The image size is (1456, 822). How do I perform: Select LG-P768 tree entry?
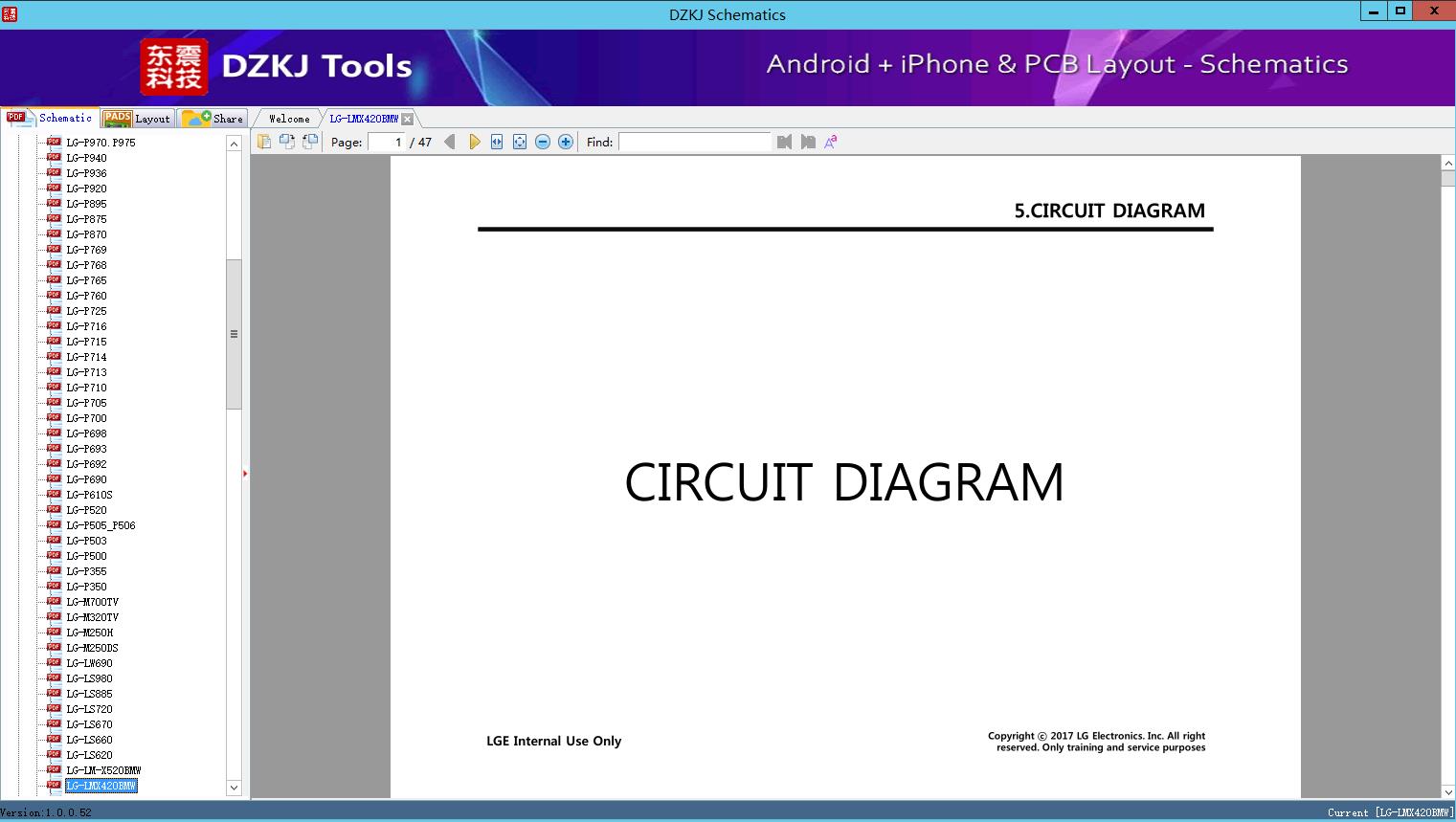(86, 265)
